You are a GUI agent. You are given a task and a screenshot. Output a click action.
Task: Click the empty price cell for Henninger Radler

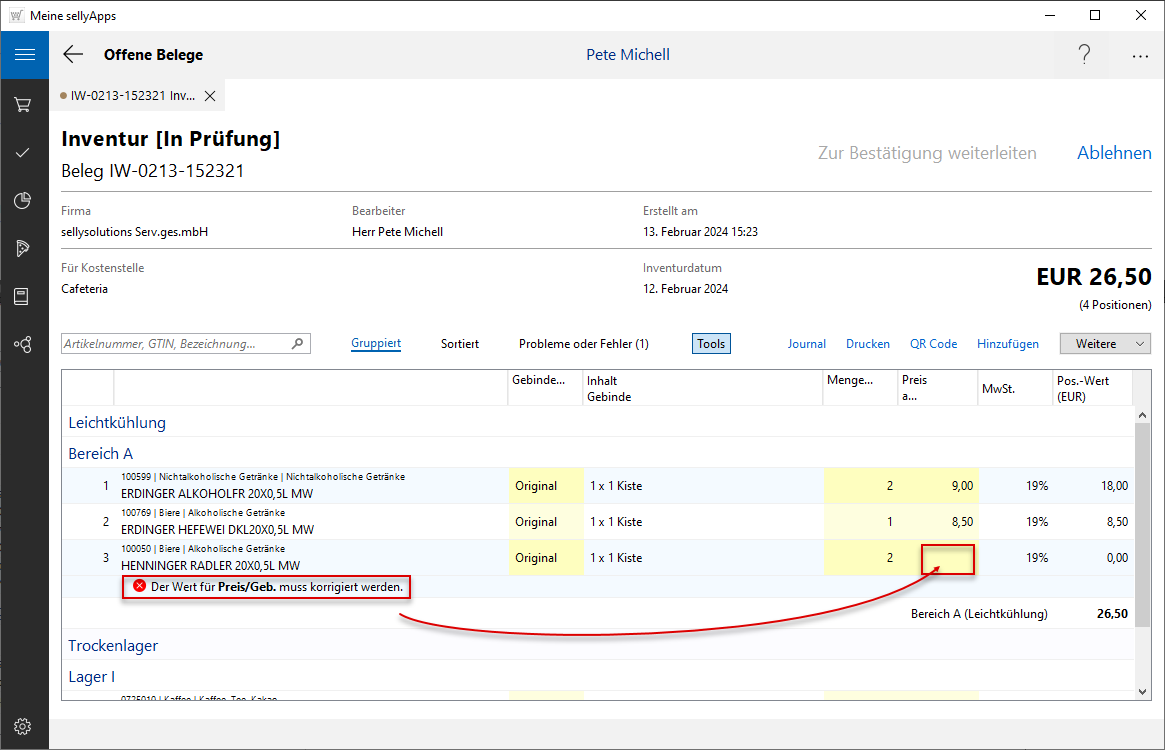tap(948, 558)
